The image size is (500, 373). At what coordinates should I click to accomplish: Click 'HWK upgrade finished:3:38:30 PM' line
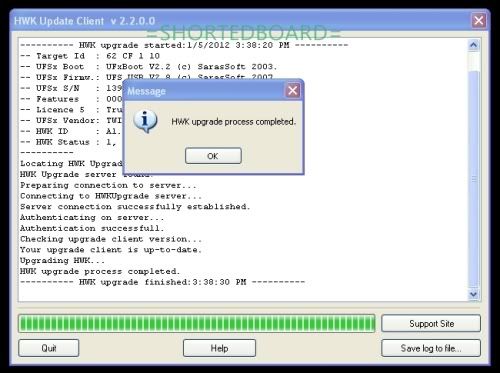point(162,282)
